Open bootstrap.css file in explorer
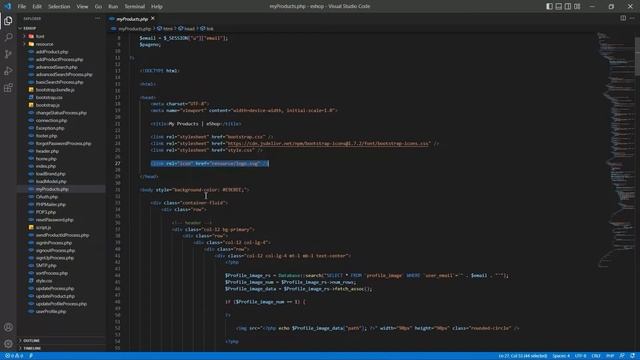This screenshot has height=360, width=640. click(x=49, y=98)
